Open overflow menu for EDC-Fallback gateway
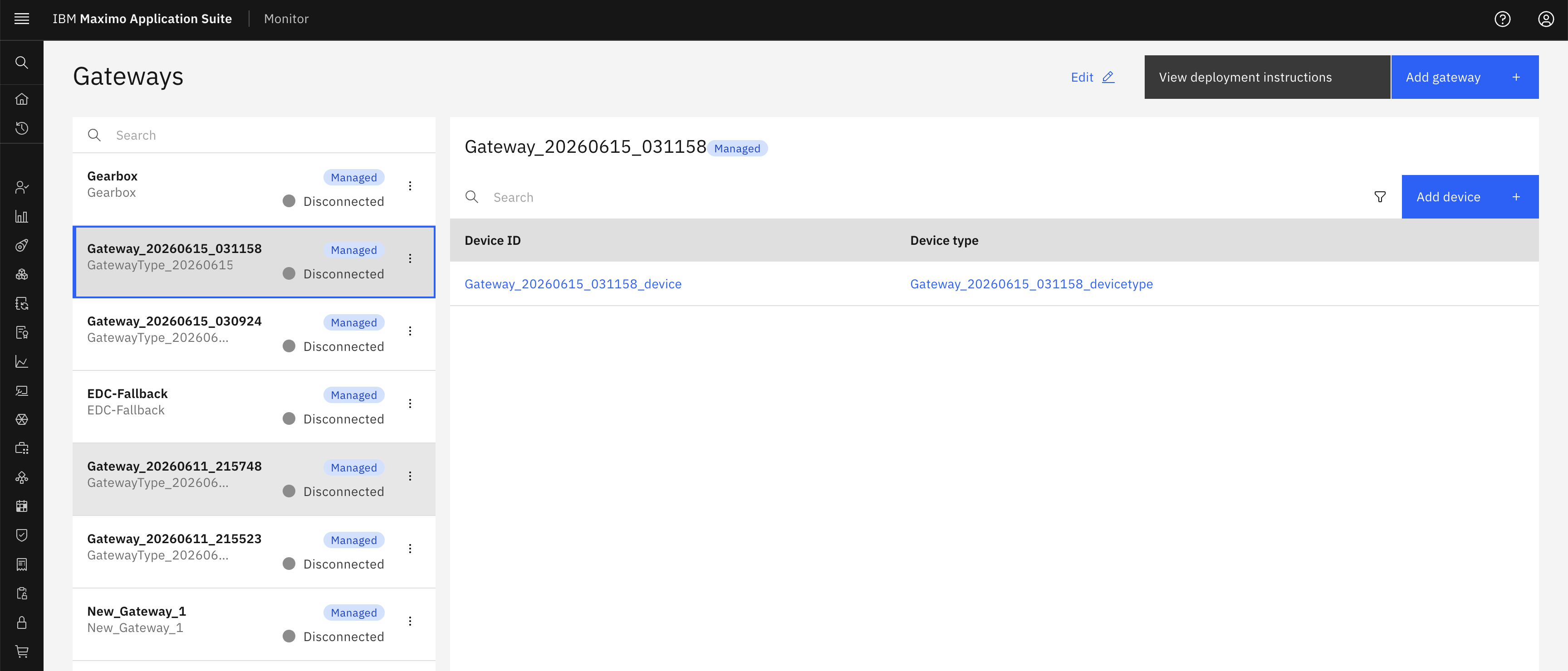Image resolution: width=1568 pixels, height=671 pixels. [410, 404]
